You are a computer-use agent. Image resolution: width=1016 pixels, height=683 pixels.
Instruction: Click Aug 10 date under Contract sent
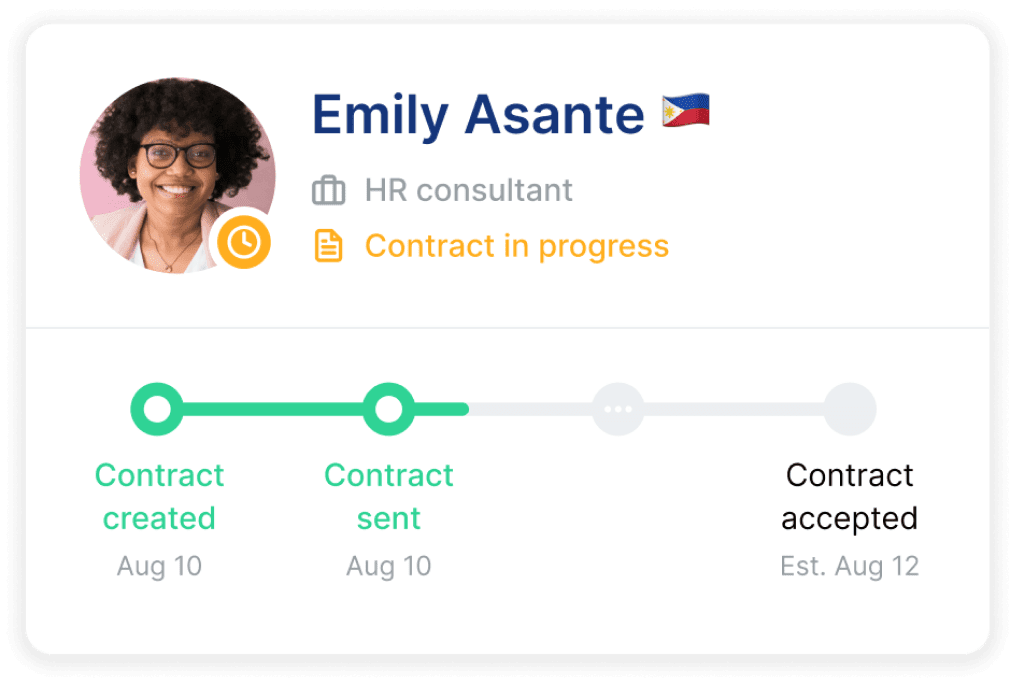pyautogui.click(x=388, y=567)
